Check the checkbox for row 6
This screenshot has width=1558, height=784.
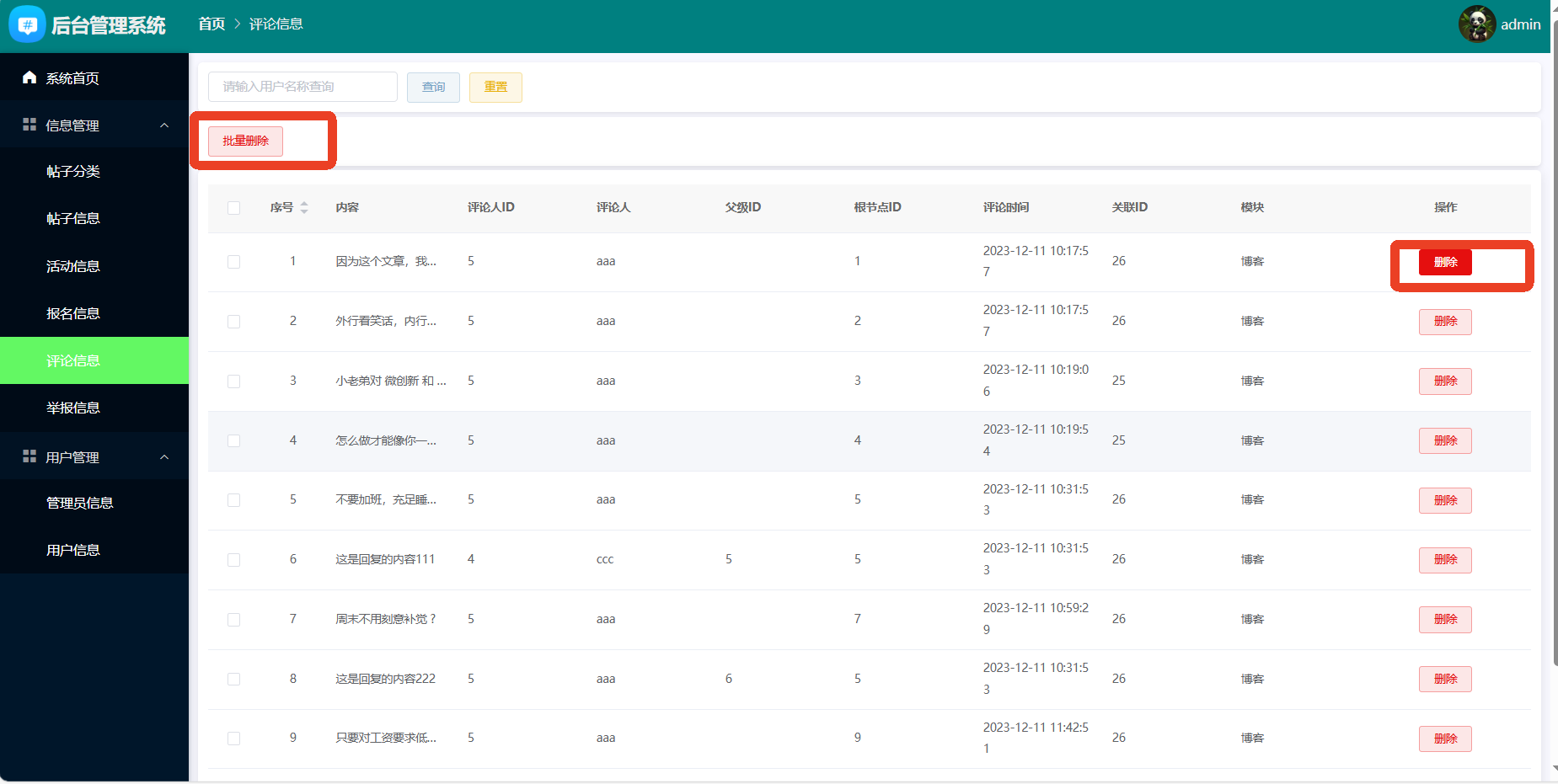234,560
